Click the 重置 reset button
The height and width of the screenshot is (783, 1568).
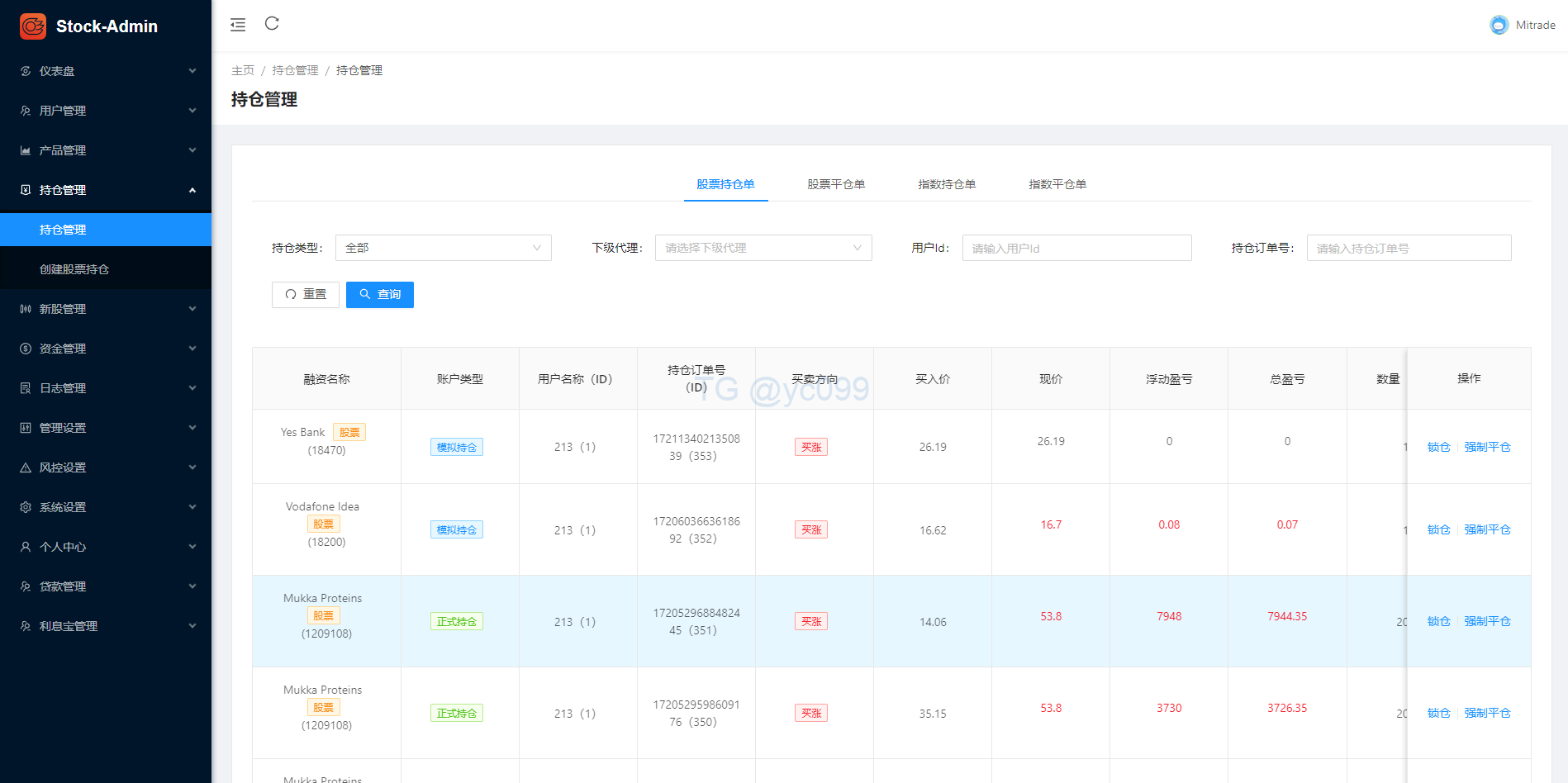pyautogui.click(x=306, y=295)
